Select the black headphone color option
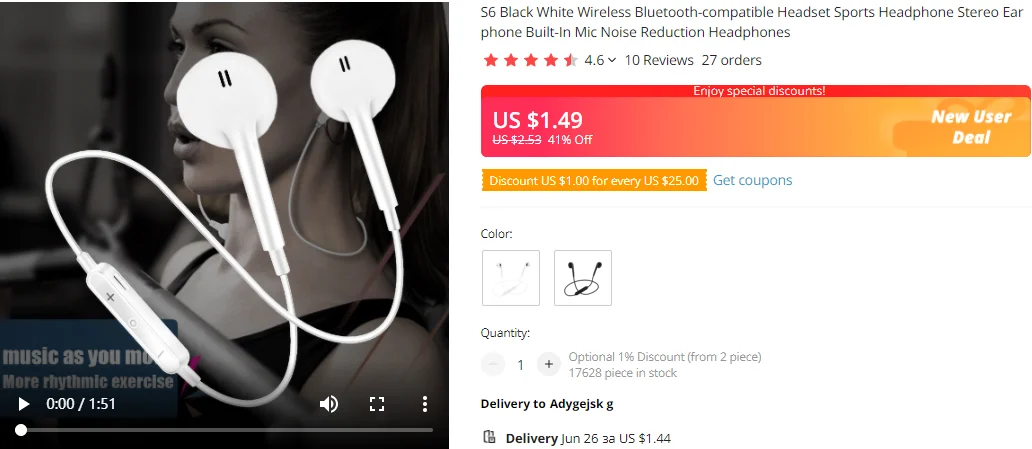Image resolution: width=1032 pixels, height=449 pixels. pos(582,278)
